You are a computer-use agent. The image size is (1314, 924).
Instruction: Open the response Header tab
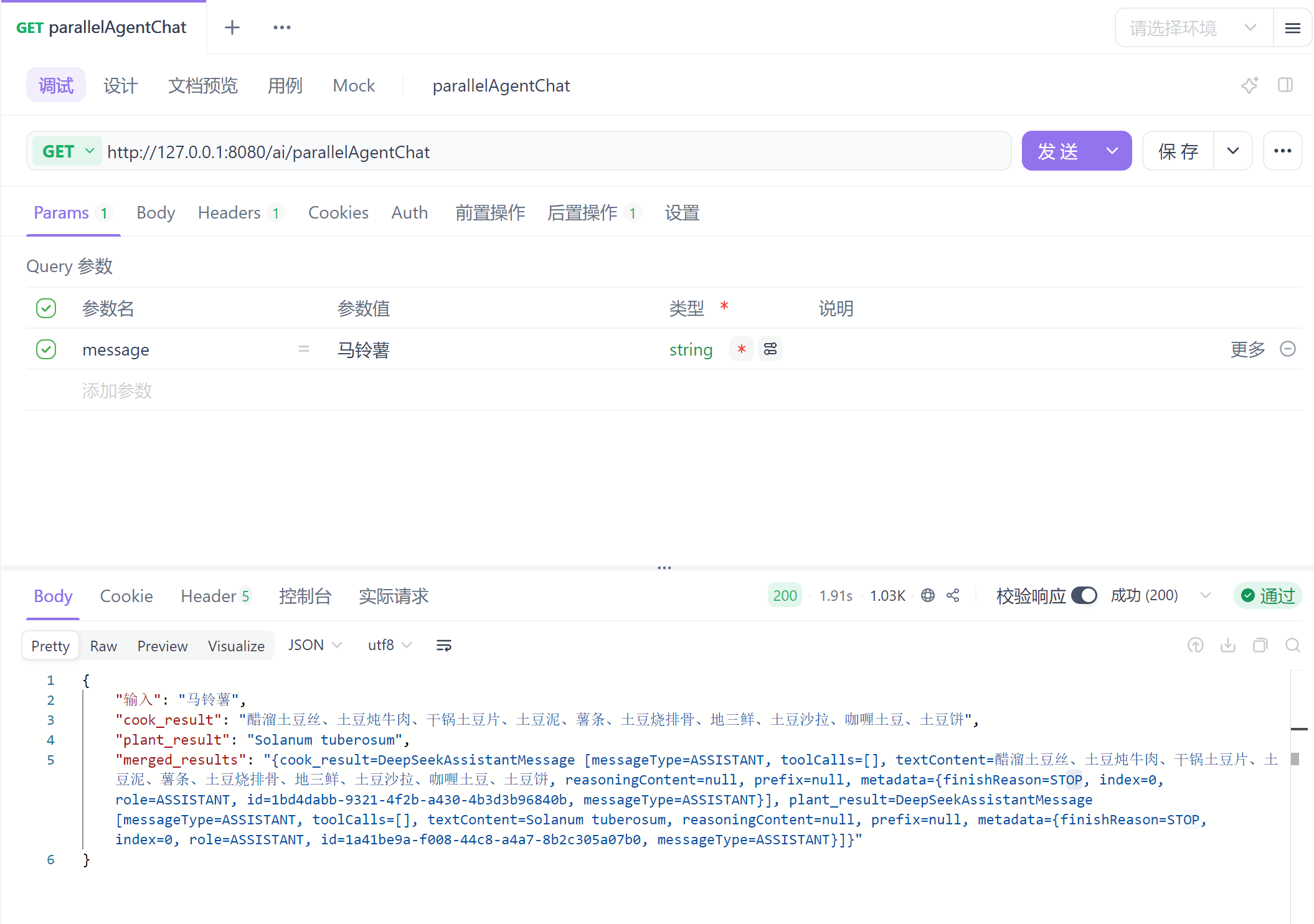tap(215, 596)
